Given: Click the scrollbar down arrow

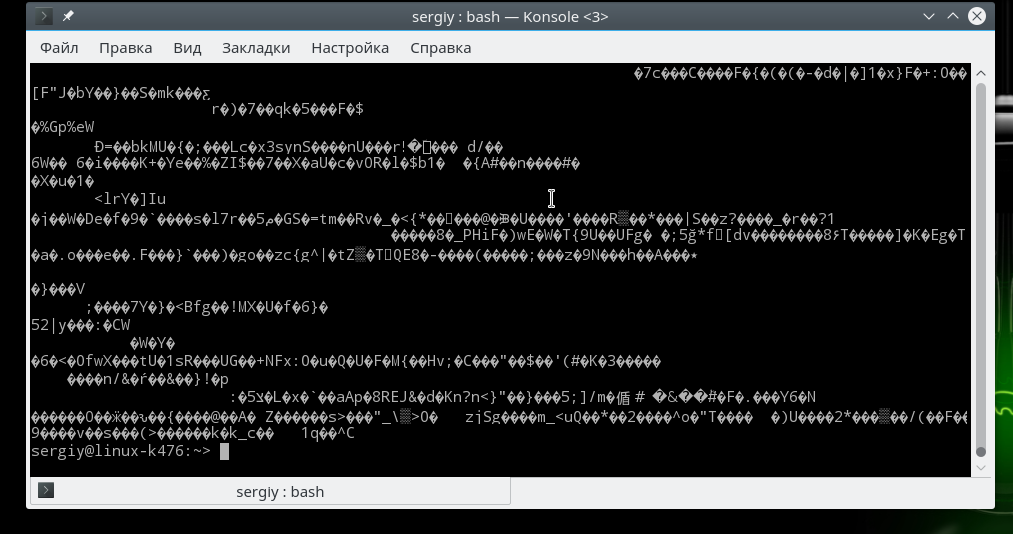Looking at the screenshot, I should 981,467.
